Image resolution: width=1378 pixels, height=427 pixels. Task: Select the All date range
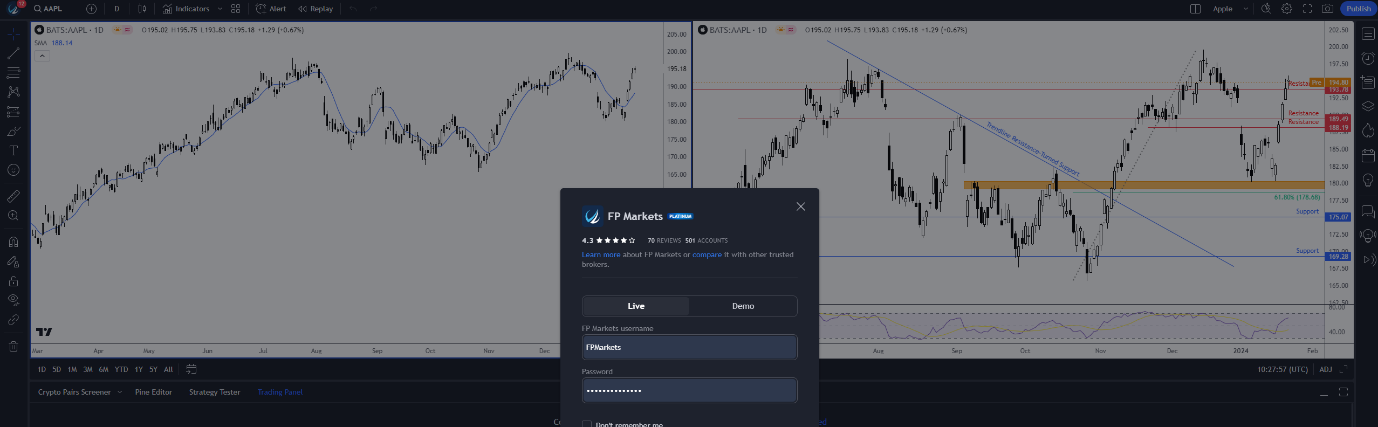click(x=168, y=369)
